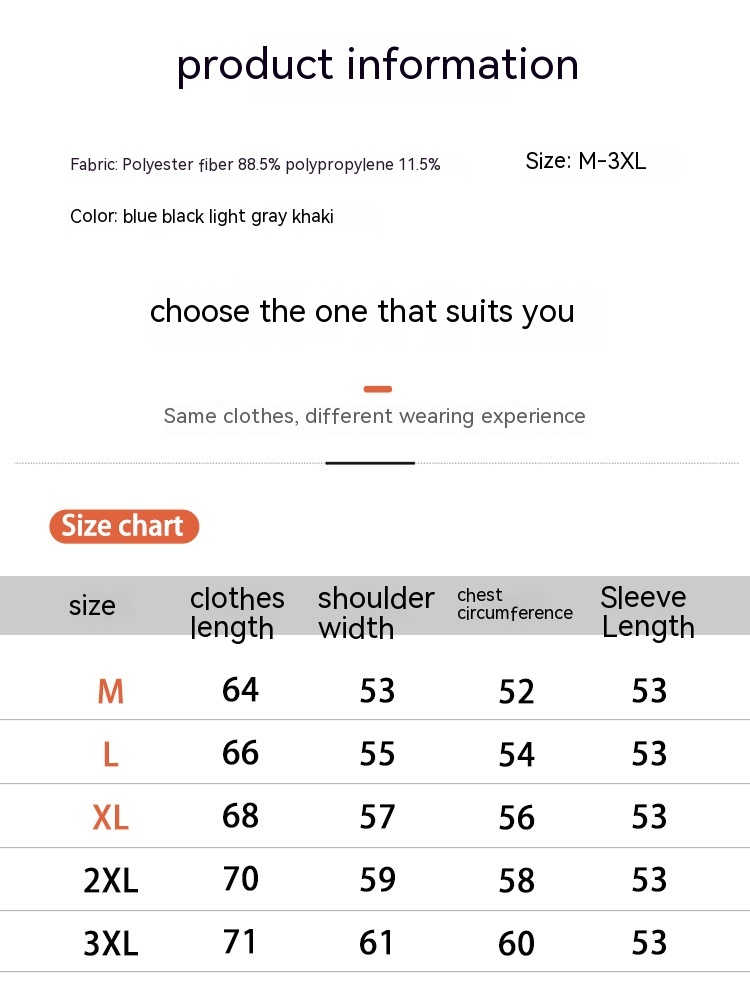Screen dimensions: 750x1008
Task: Click the small orange dash marker
Action: coord(378,389)
